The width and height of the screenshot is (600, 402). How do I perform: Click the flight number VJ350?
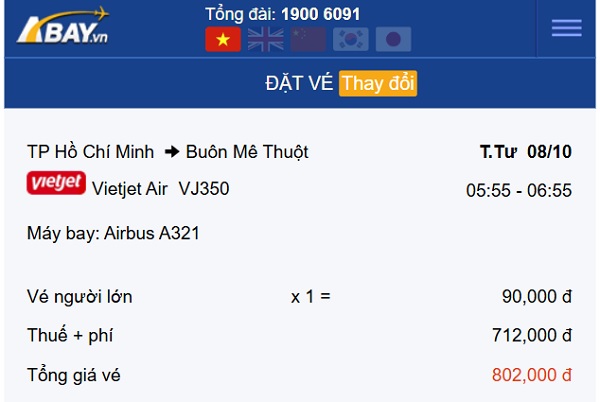click(x=203, y=187)
